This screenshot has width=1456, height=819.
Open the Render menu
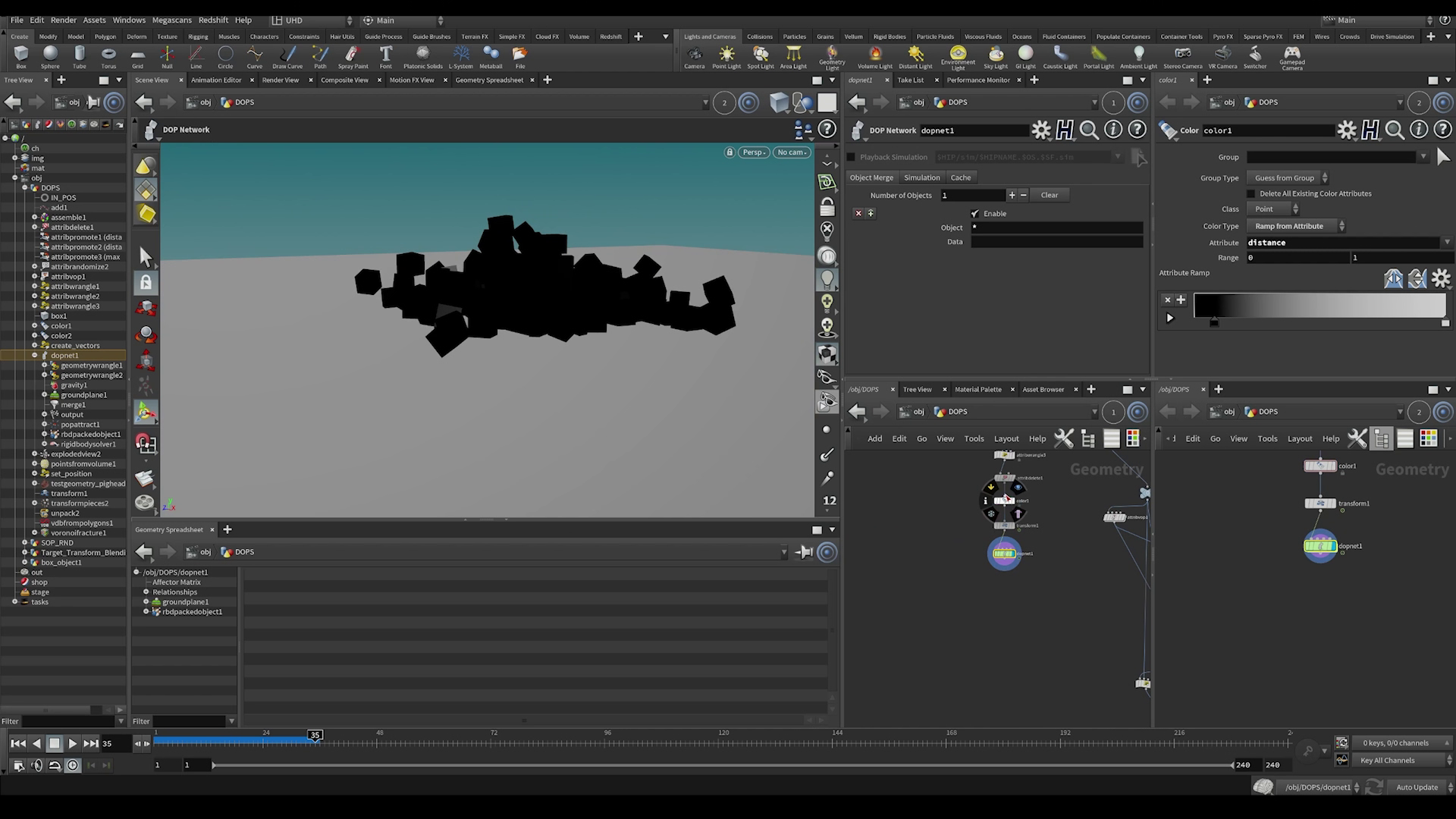64,20
